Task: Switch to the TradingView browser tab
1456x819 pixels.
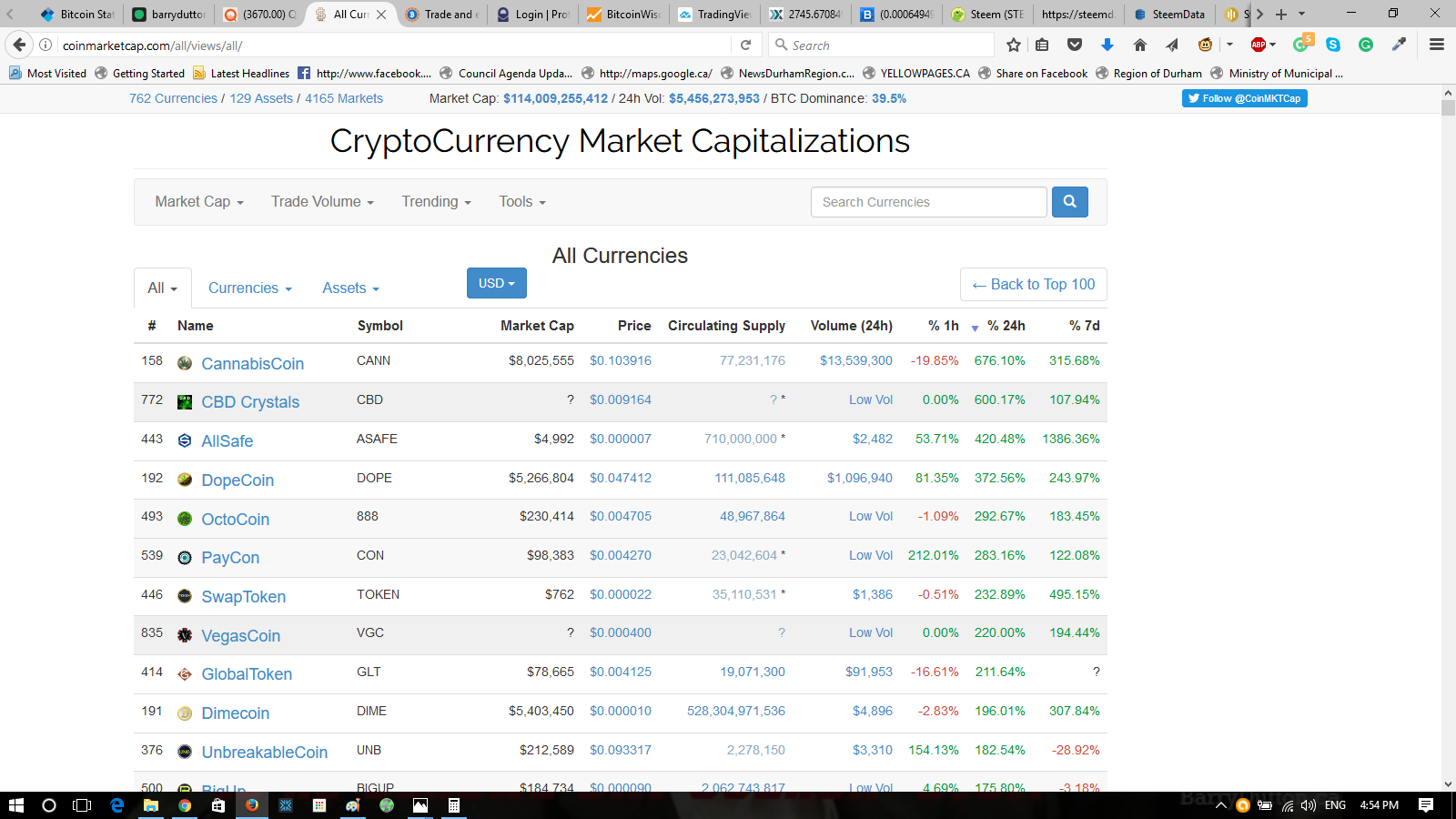Action: coord(715,14)
